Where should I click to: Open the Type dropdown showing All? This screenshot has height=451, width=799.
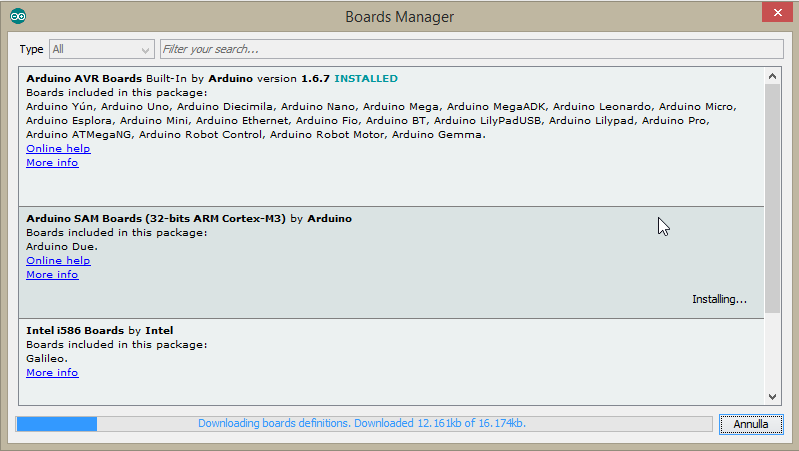click(102, 49)
